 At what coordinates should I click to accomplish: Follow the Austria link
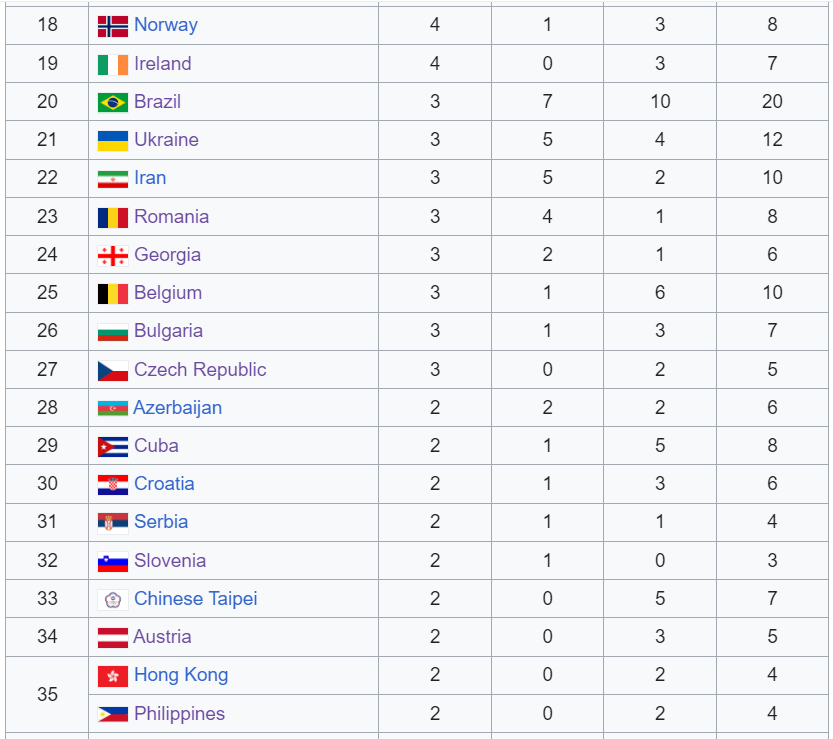[162, 636]
